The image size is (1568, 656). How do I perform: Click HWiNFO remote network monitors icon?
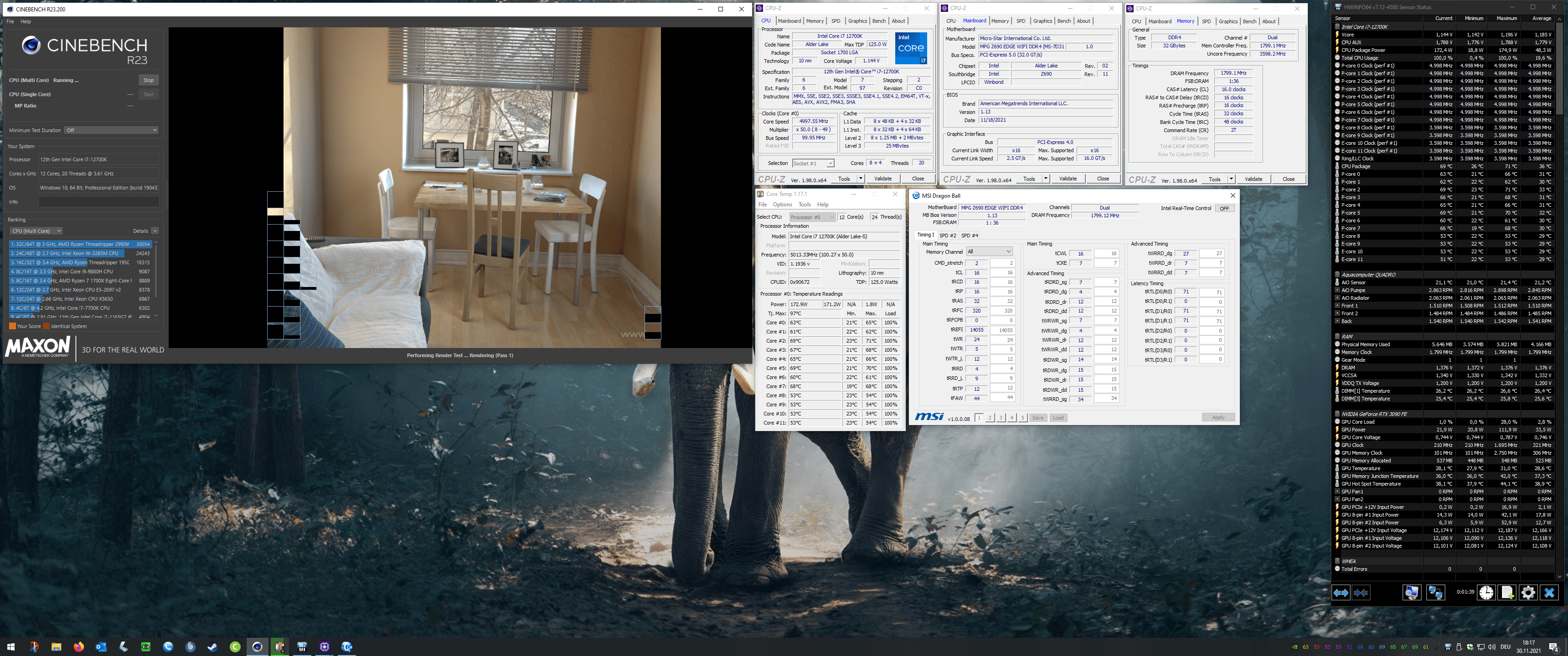[x=1435, y=592]
